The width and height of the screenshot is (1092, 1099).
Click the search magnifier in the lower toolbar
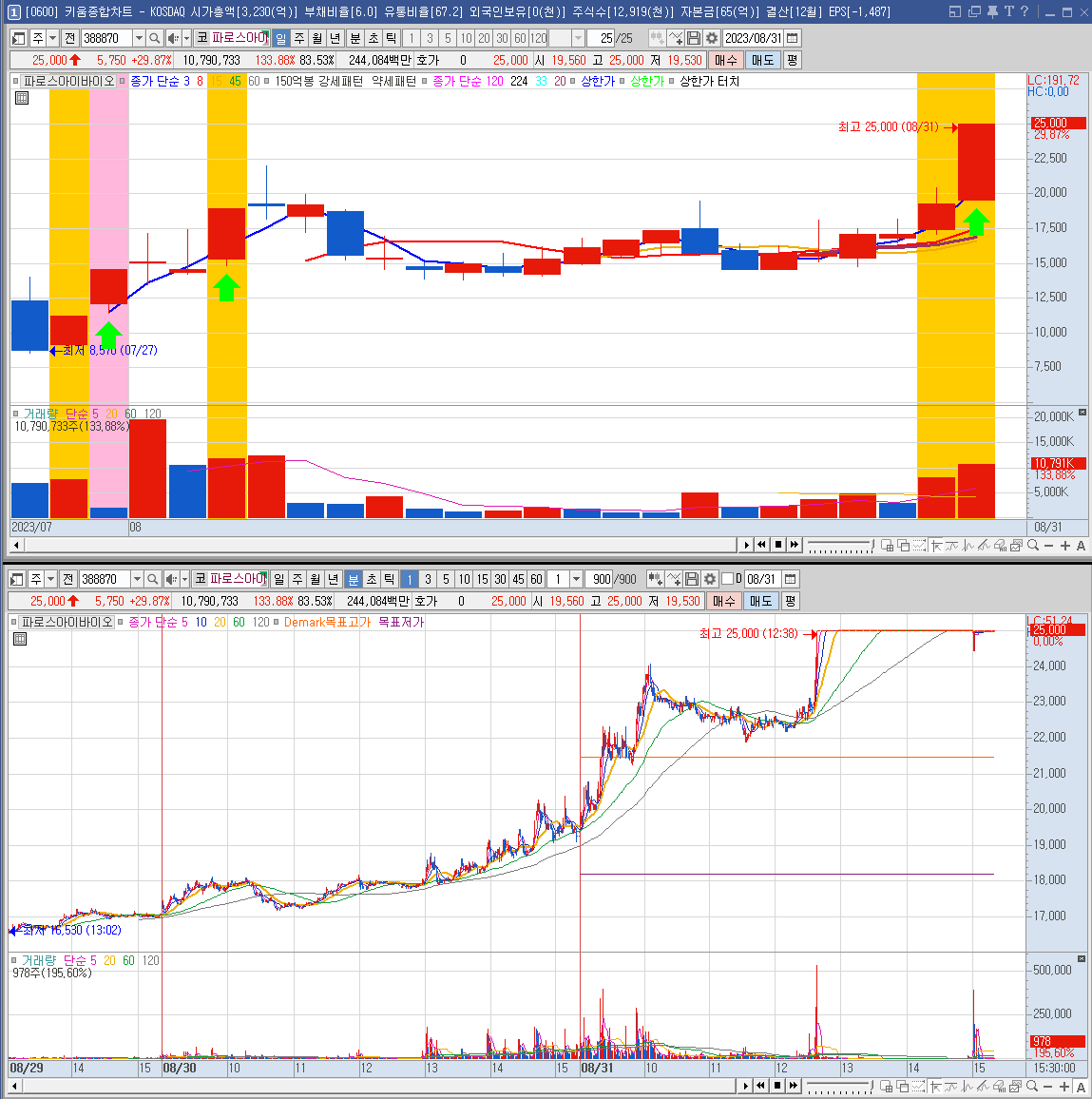coord(153,579)
